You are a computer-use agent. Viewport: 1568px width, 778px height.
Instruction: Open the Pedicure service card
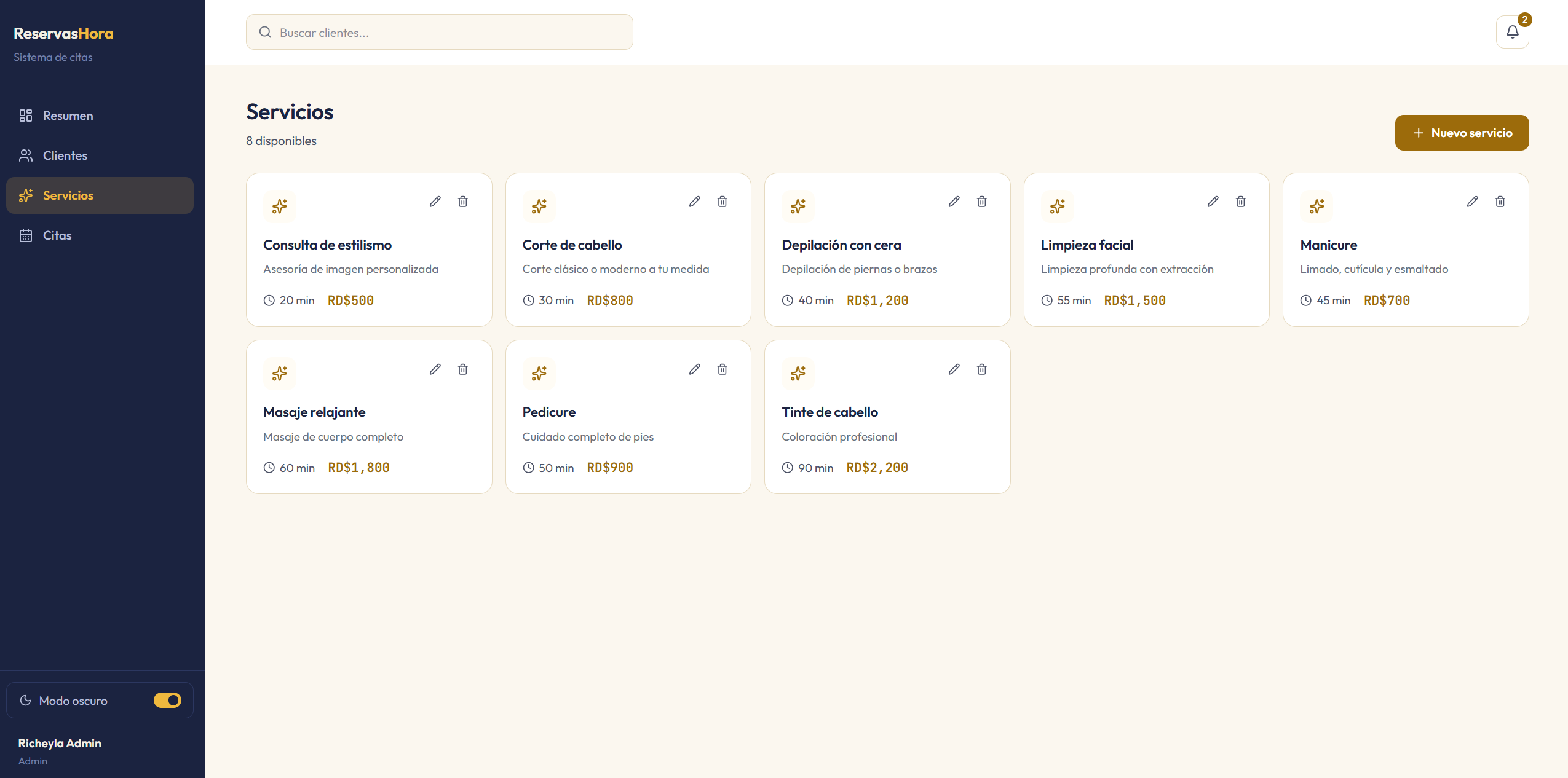click(628, 417)
